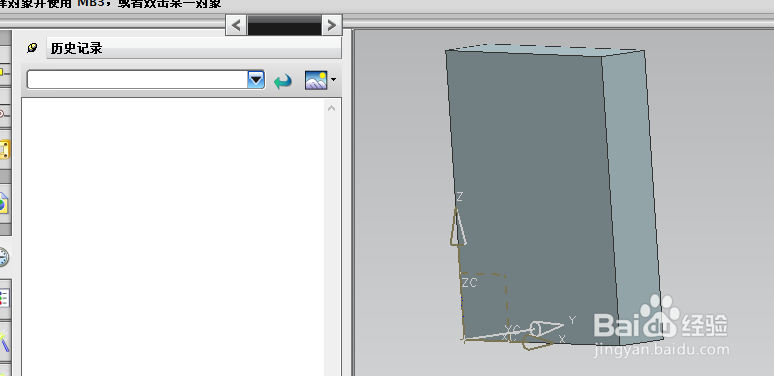The height and width of the screenshot is (376, 774).
Task: Open the history combo box dropdown arrow
Action: 256,79
